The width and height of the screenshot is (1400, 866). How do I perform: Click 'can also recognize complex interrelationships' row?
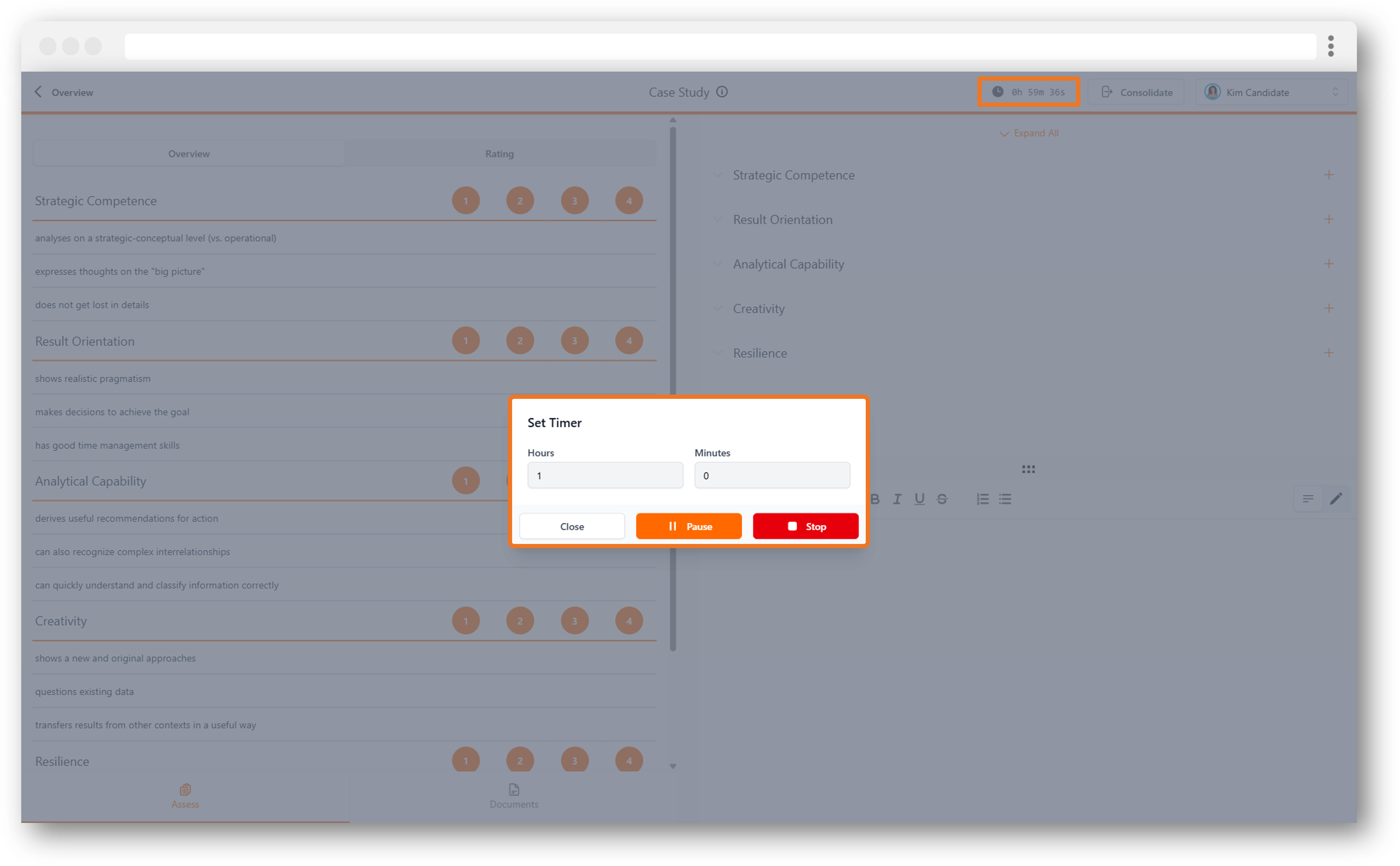coord(344,551)
